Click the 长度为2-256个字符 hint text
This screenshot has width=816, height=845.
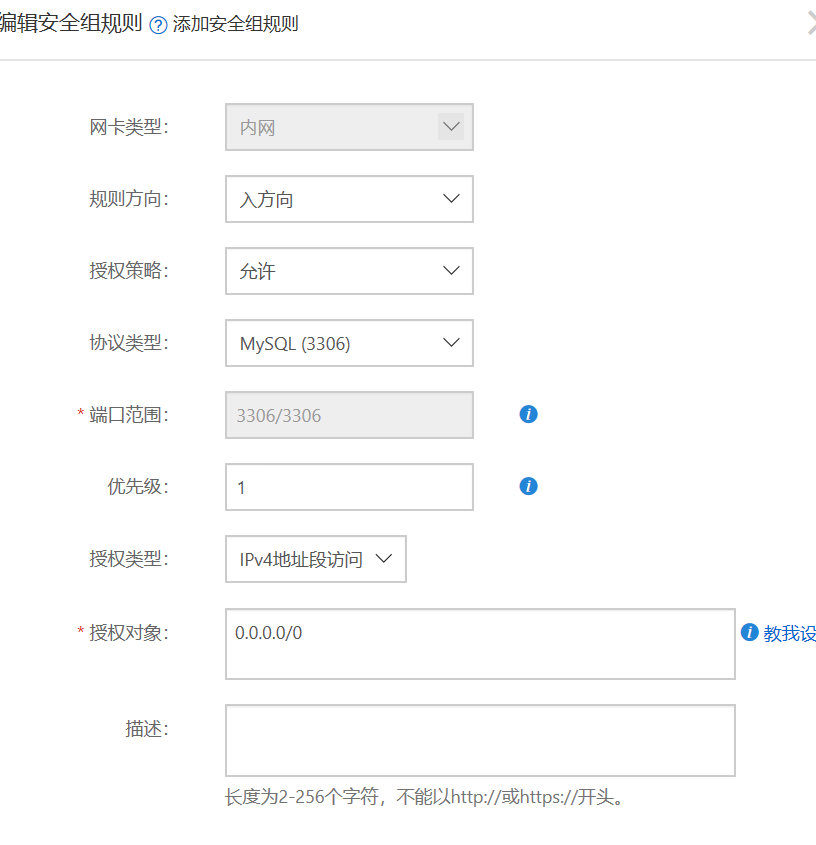tap(424, 796)
